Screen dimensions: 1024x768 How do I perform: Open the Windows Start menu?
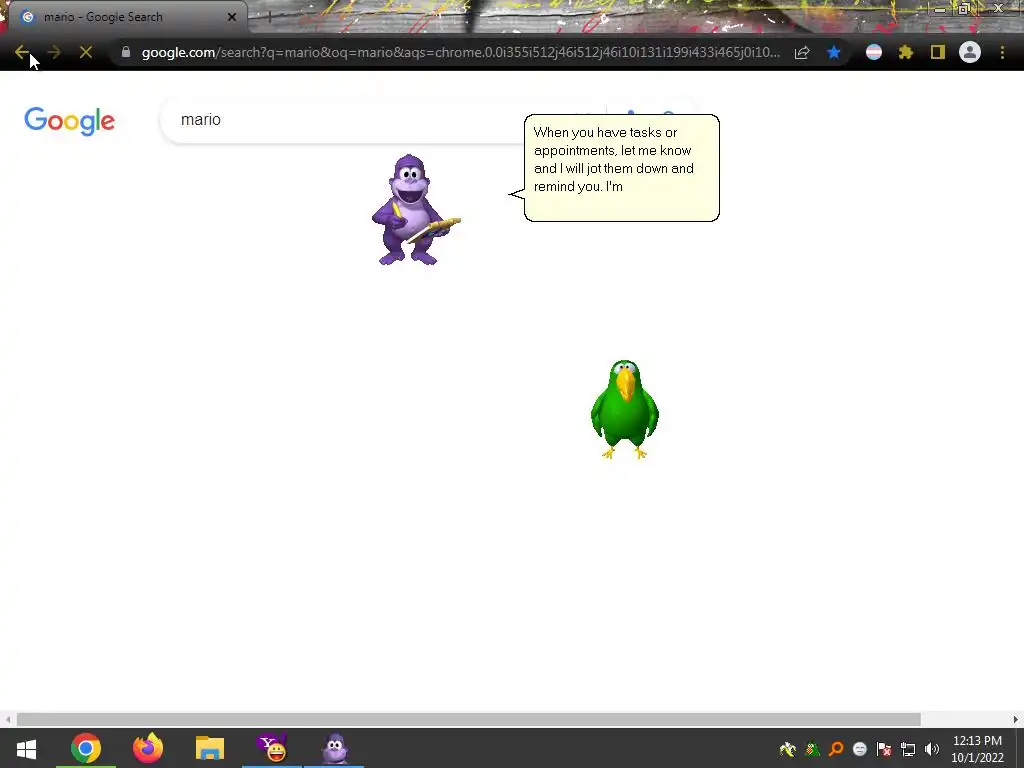(26, 748)
